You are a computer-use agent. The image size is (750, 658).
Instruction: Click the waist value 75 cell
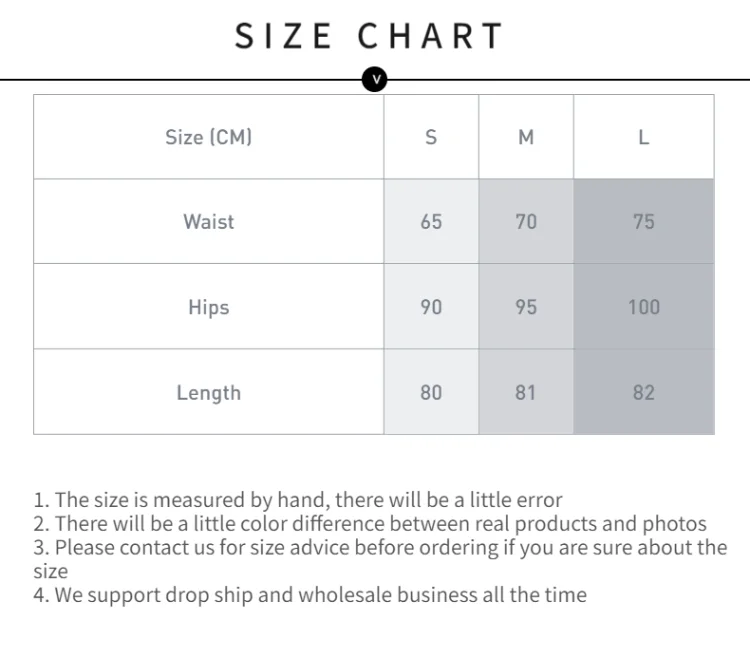click(x=644, y=221)
